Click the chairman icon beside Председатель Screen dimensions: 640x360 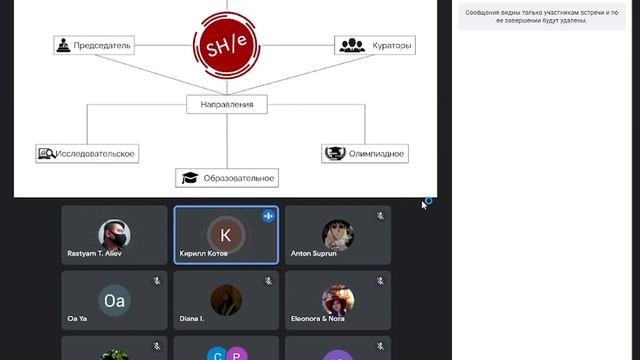pyautogui.click(x=63, y=45)
